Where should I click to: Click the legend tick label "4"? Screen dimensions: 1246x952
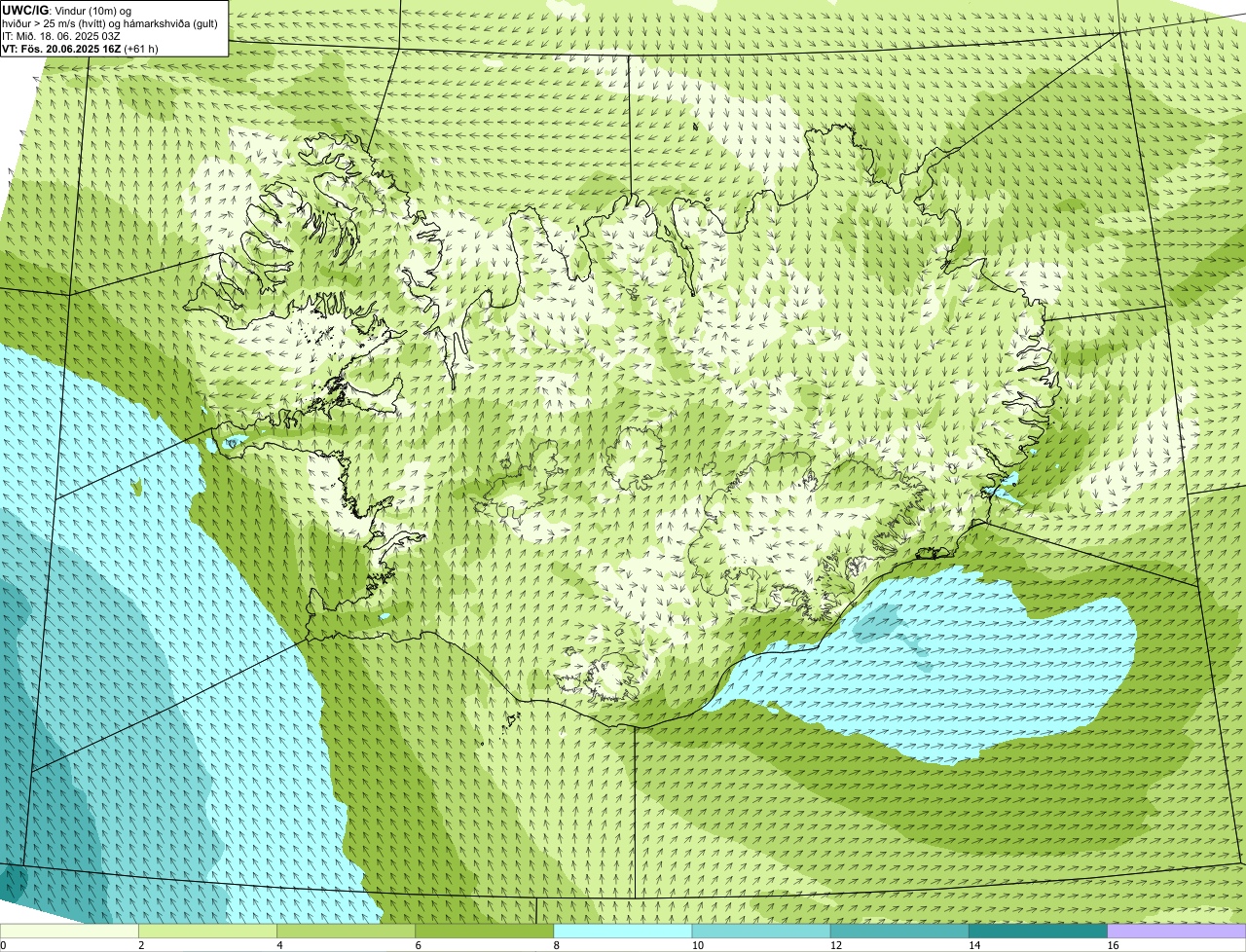(x=279, y=945)
